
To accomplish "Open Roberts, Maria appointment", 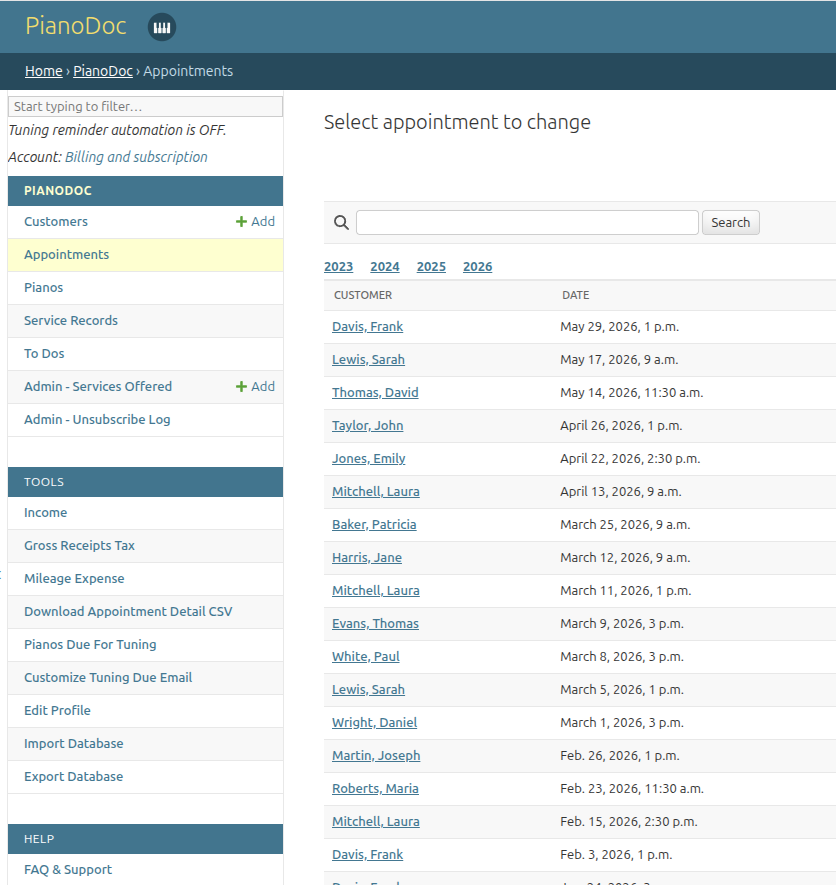I will tap(375, 789).
